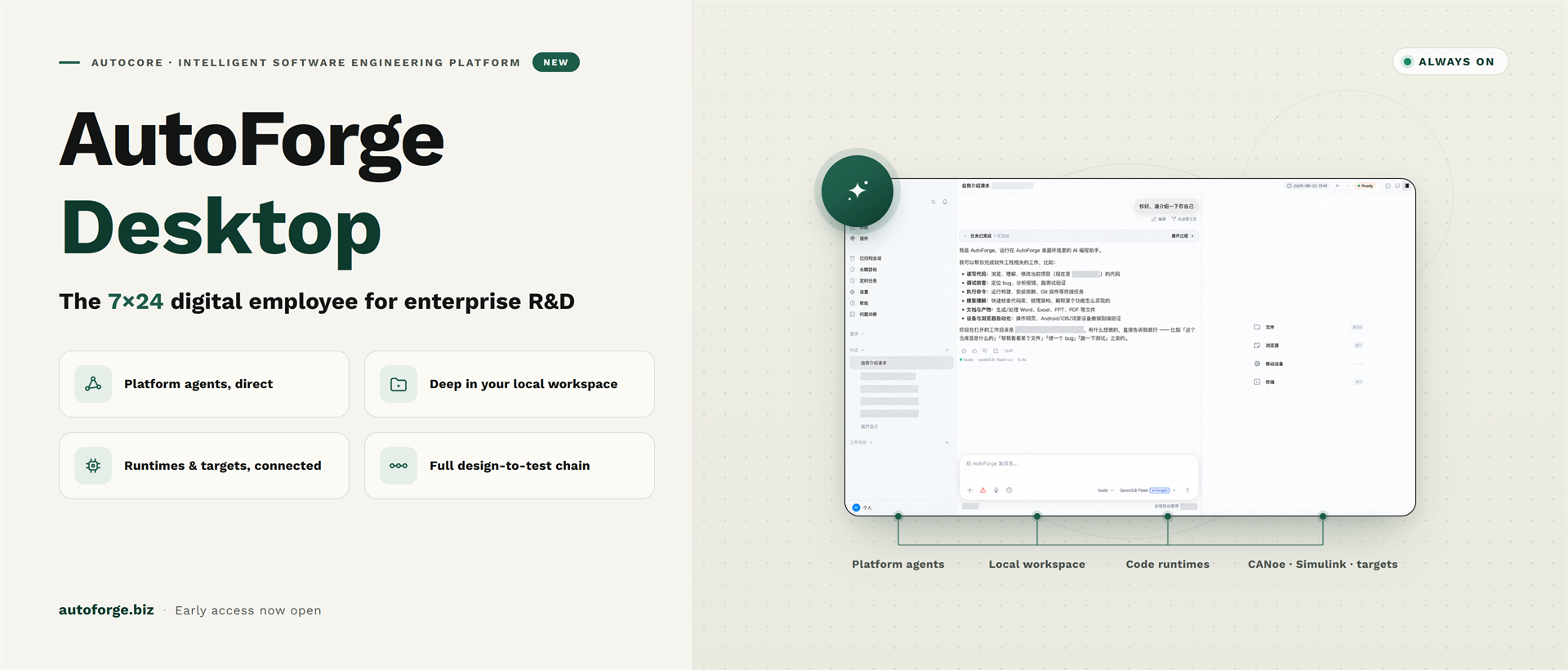Open 问题诊断 diagnostics entry
Image resolution: width=1568 pixels, height=670 pixels.
coord(864,314)
